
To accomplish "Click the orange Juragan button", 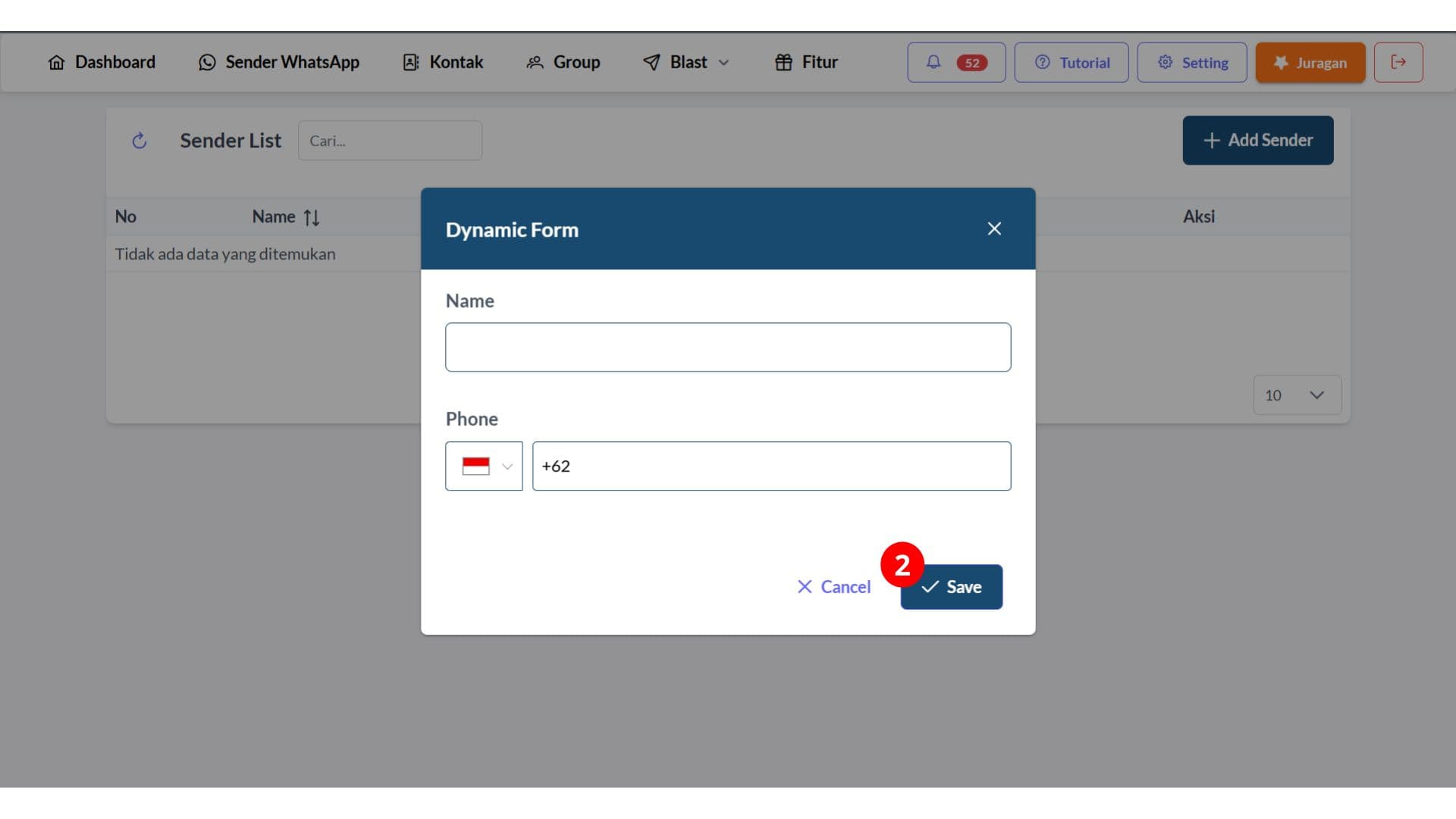I will tap(1310, 62).
